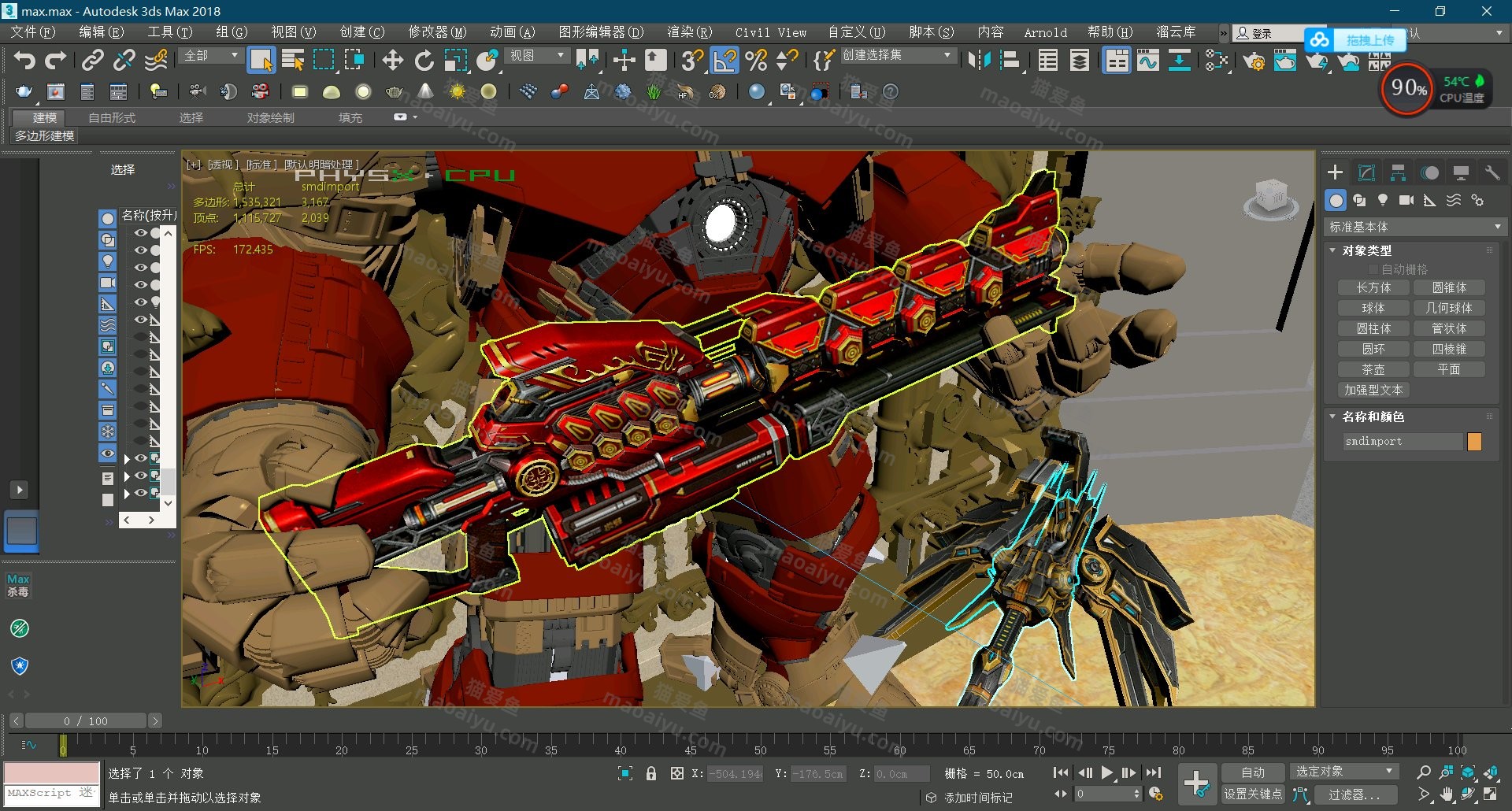This screenshot has width=1512, height=811.
Task: Click the Select and Link chain icon
Action: (x=93, y=61)
